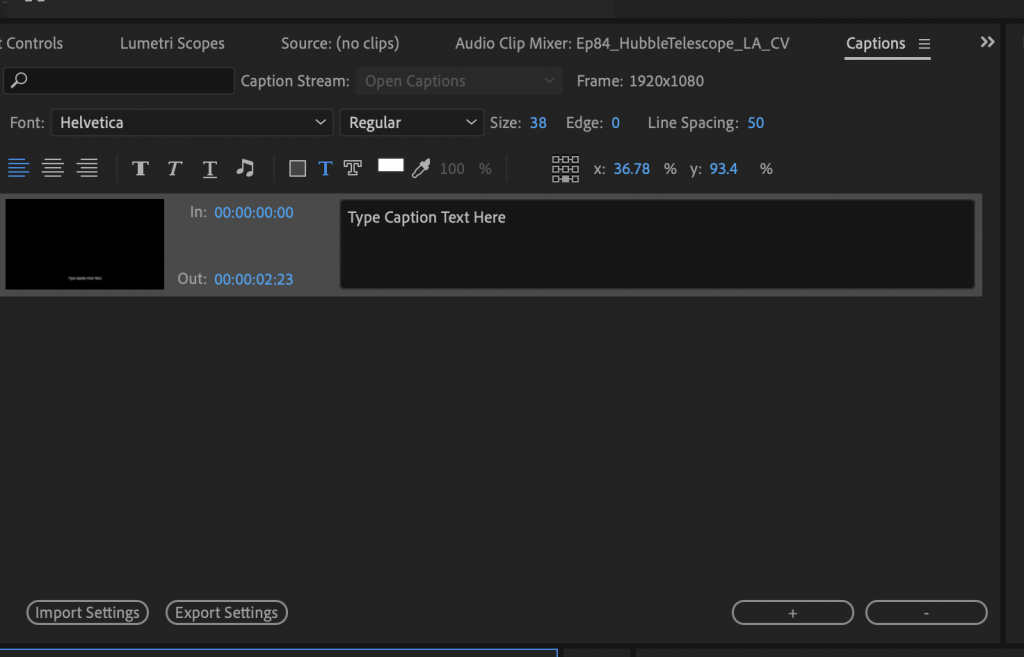Click Export Settings button
Screen dimensions: 1024x657
point(226,613)
